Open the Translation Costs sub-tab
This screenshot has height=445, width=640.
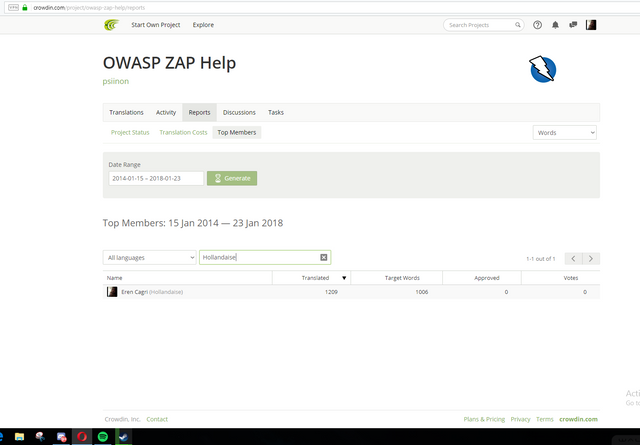183,132
